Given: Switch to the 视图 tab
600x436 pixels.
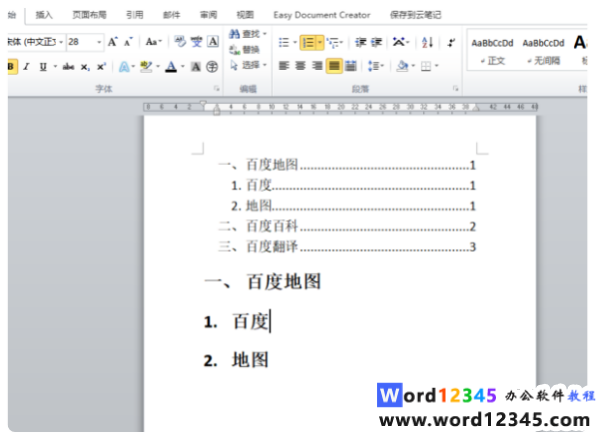Looking at the screenshot, I should point(245,15).
